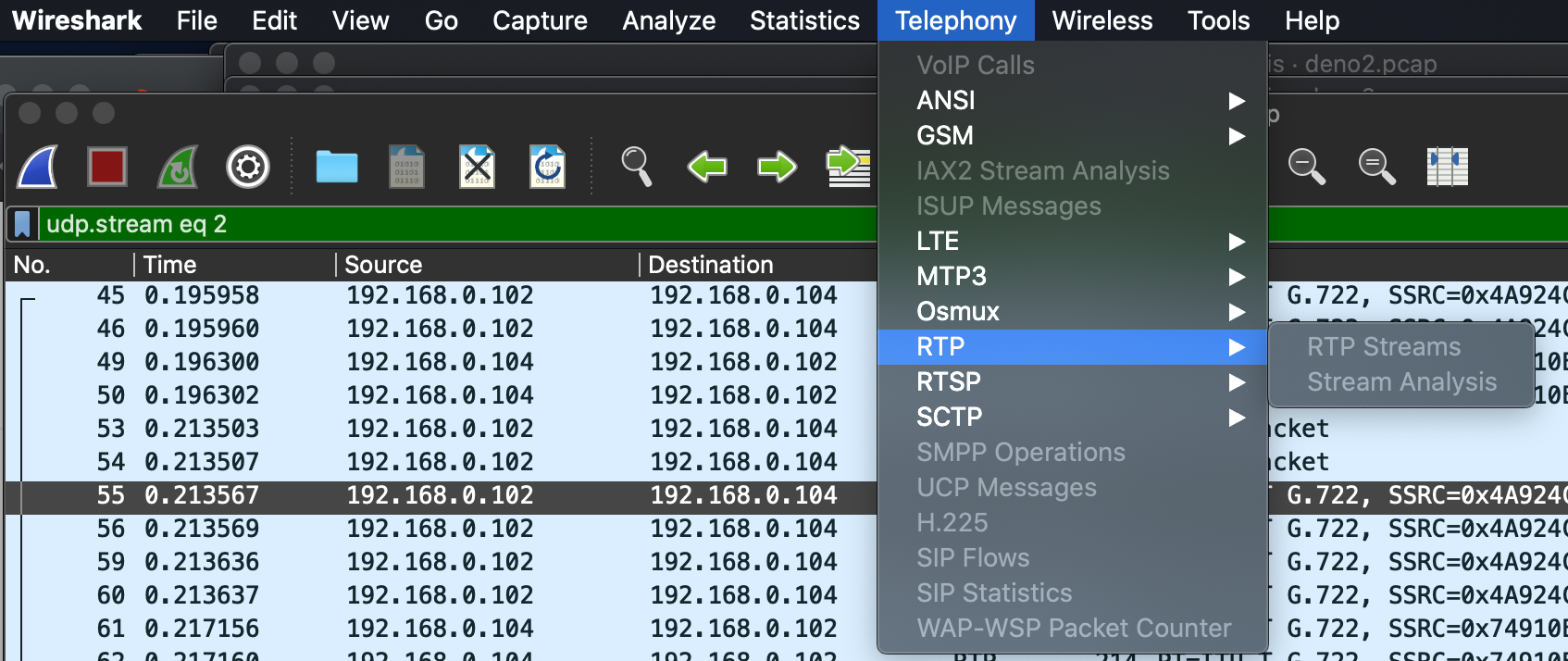Stop capturing packets with the red square
This screenshot has height=661, width=1568.
(107, 167)
